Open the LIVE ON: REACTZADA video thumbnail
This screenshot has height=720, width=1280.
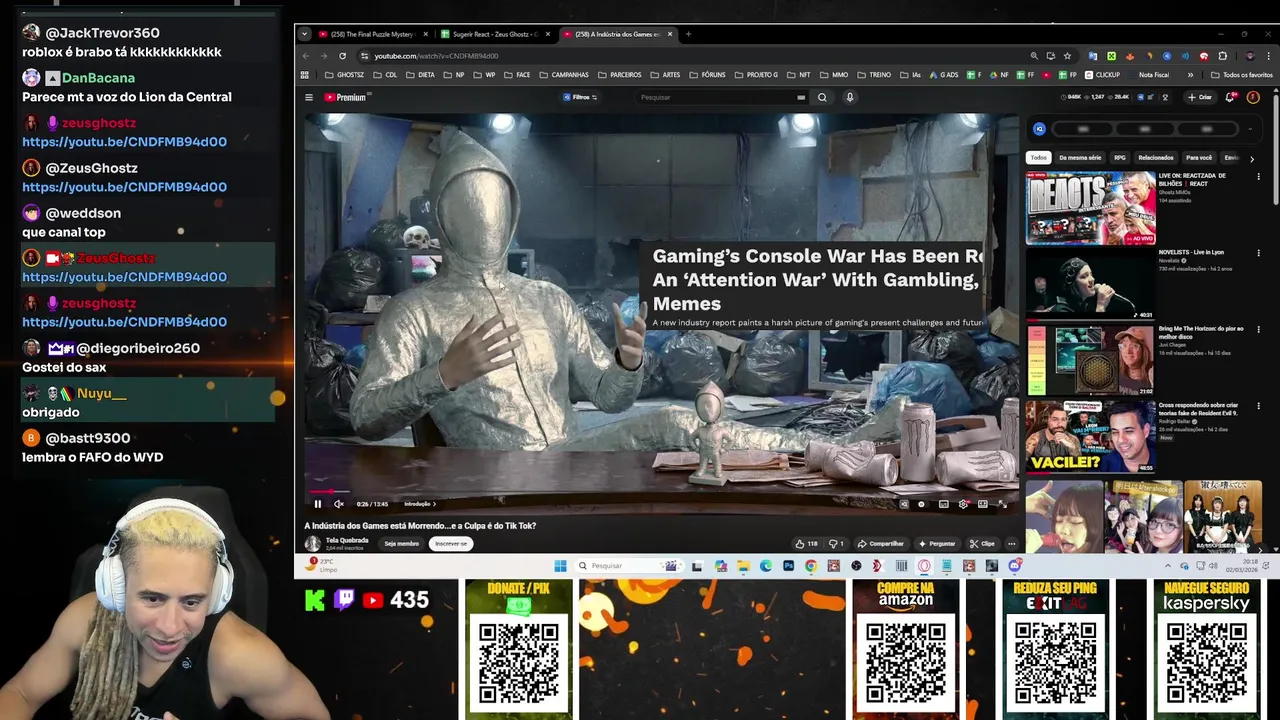[1090, 207]
